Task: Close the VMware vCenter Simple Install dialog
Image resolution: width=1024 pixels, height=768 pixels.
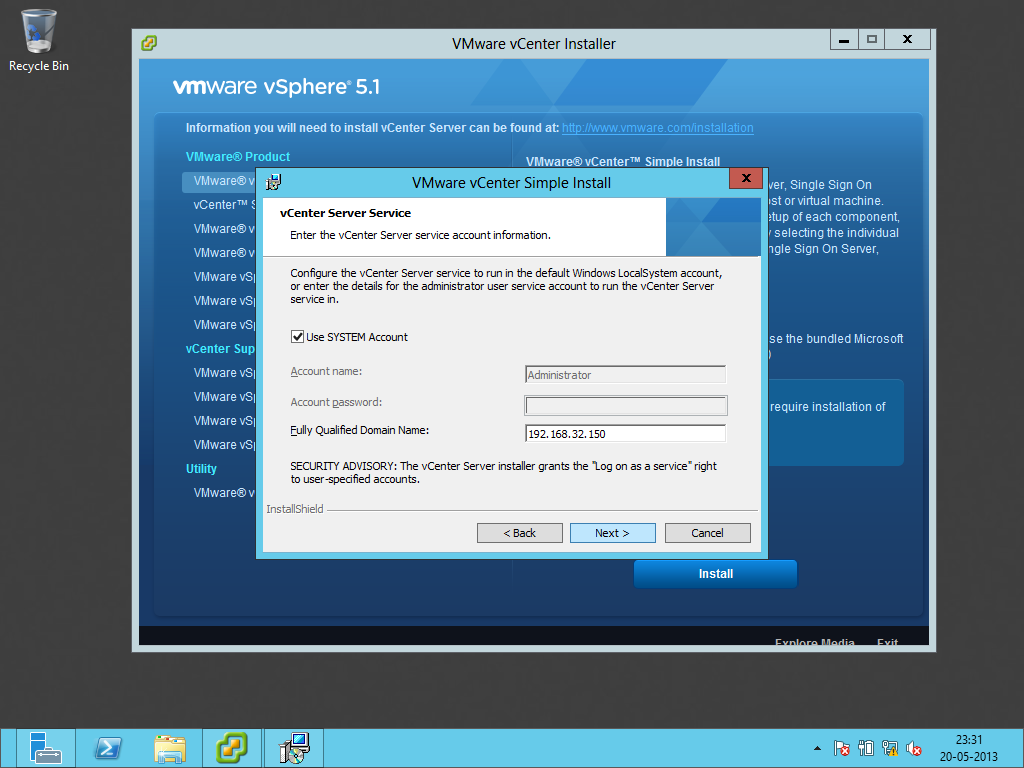Action: coord(746,178)
